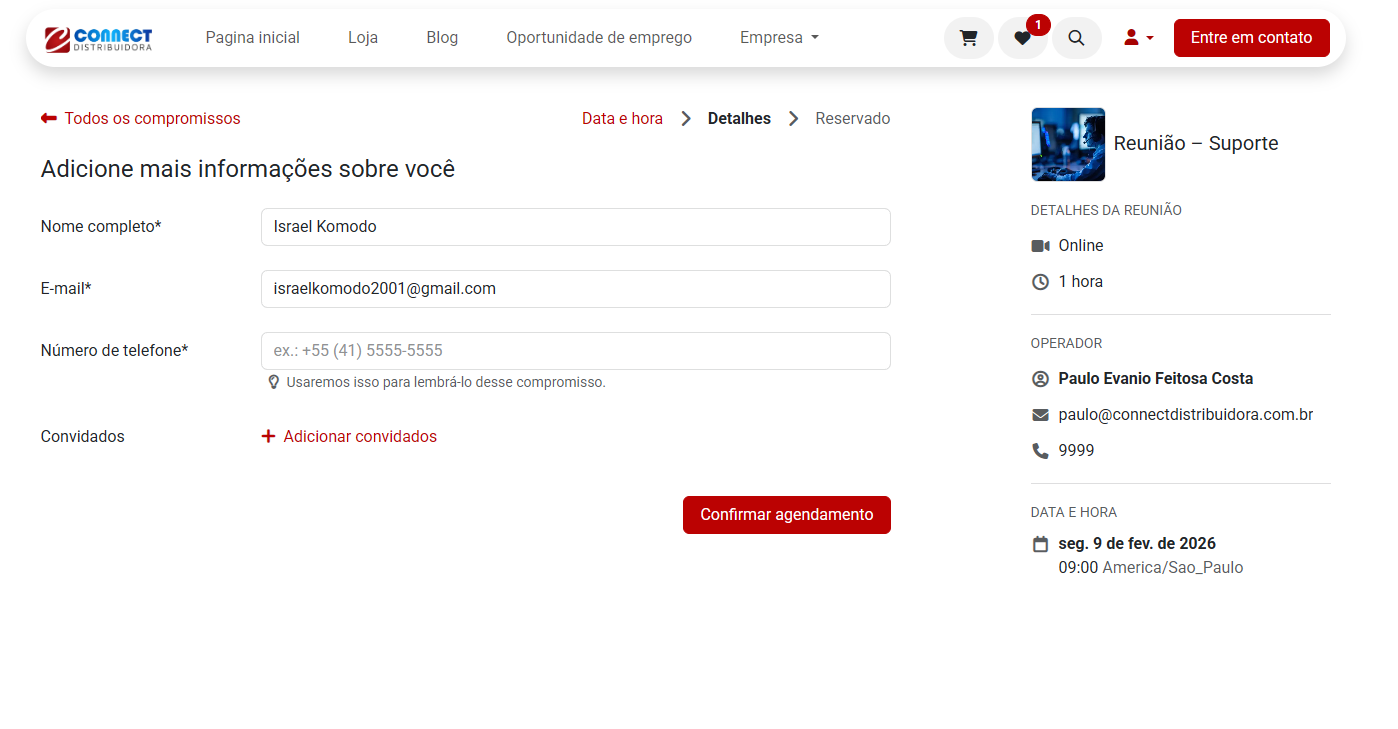Click the Connect Distribuidora logo
This screenshot has height=729, width=1398.
(98, 39)
